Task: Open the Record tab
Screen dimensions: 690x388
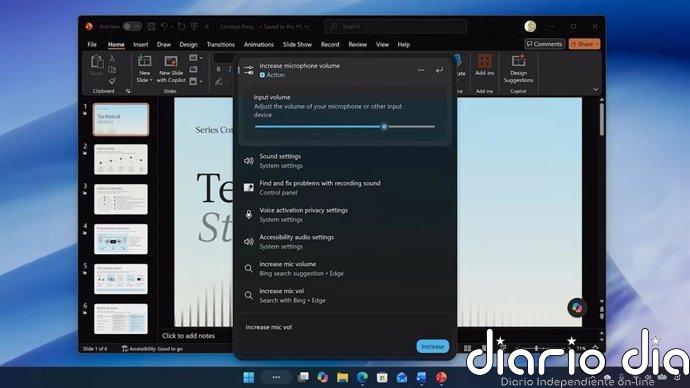Action: coord(330,44)
